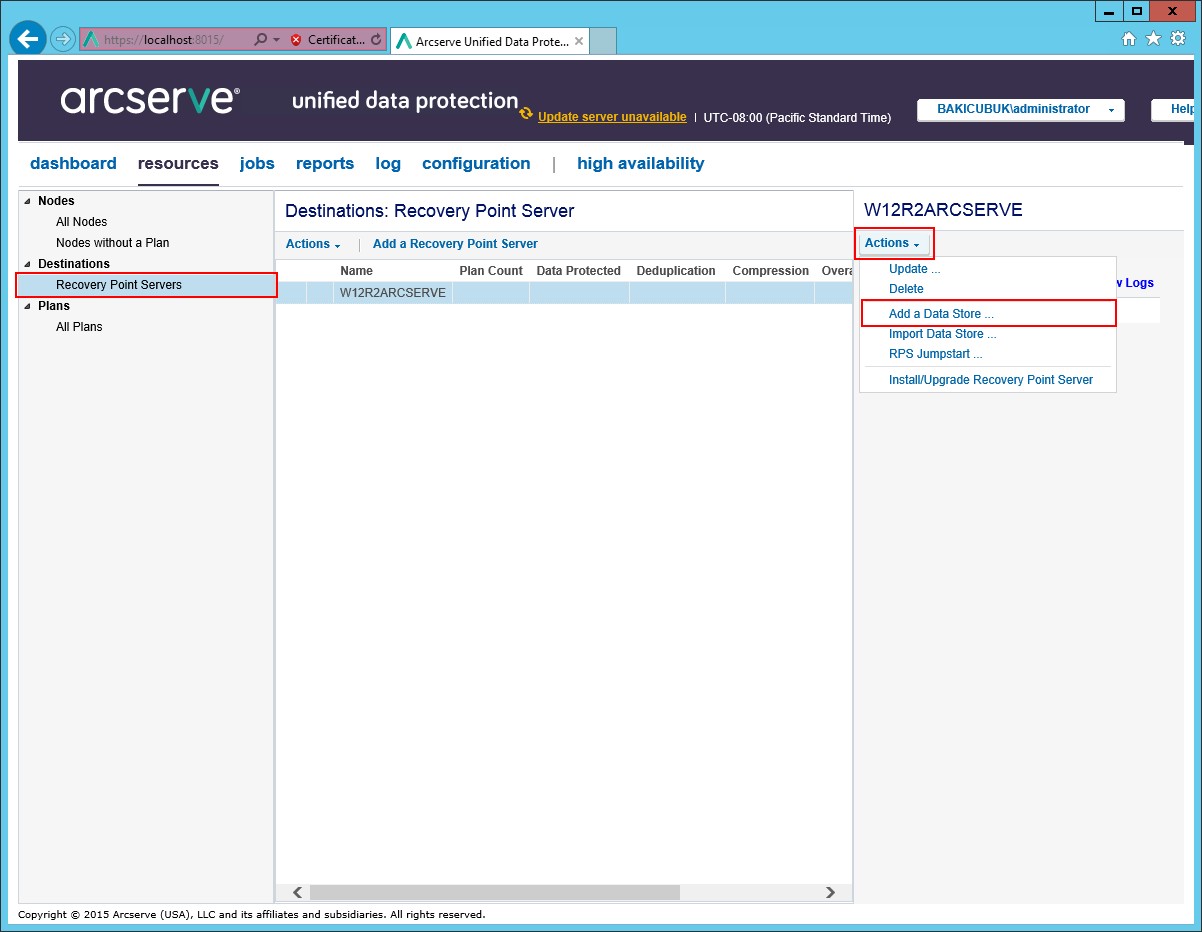The image size is (1202, 932).
Task: Switch to the jobs tab
Action: 257,163
